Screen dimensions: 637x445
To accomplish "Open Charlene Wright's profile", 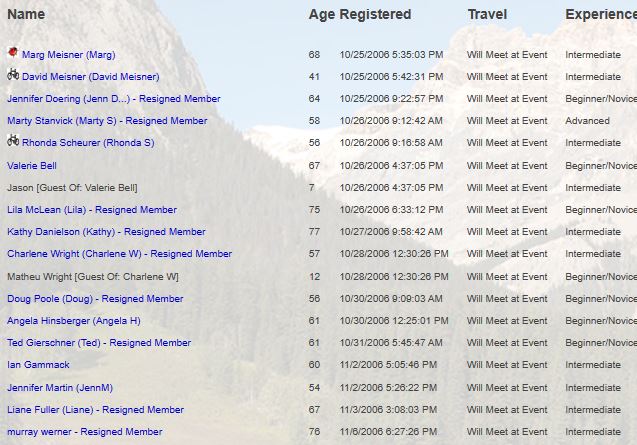I will click(x=119, y=254).
